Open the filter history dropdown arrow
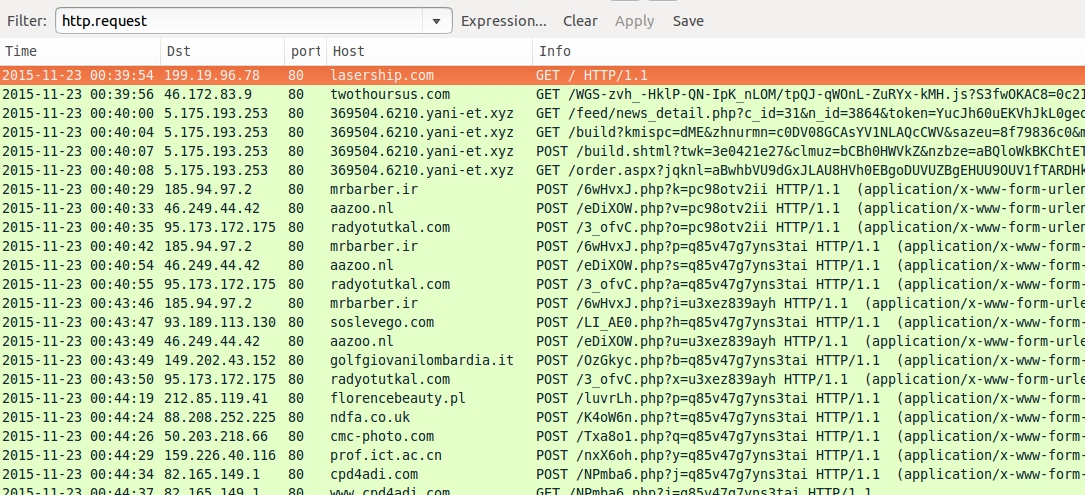1085x495 pixels. 436,20
